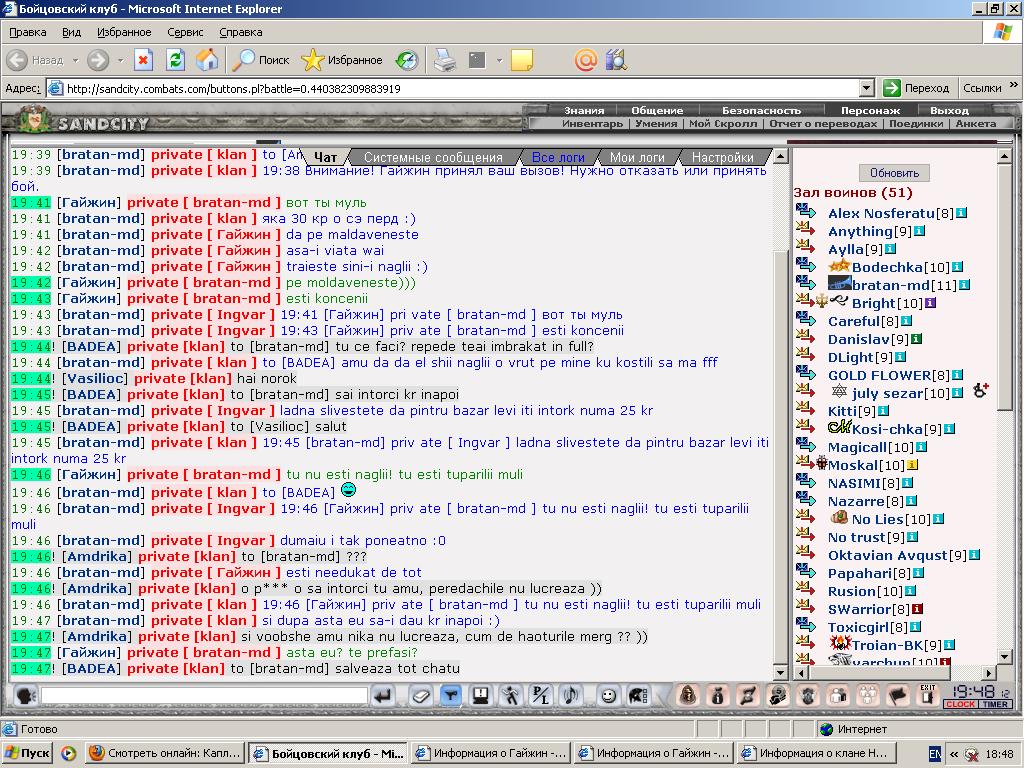The width and height of the screenshot is (1024, 768).
Task: Open Отчет о переводах link
Action: pyautogui.click(x=823, y=123)
